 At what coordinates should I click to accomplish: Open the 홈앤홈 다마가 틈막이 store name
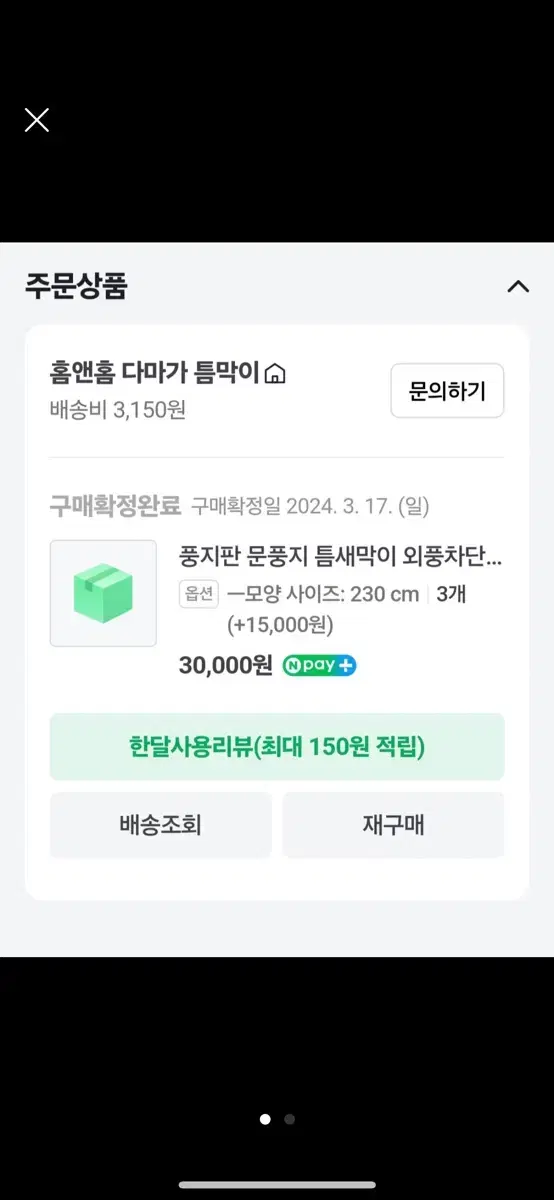(x=155, y=374)
